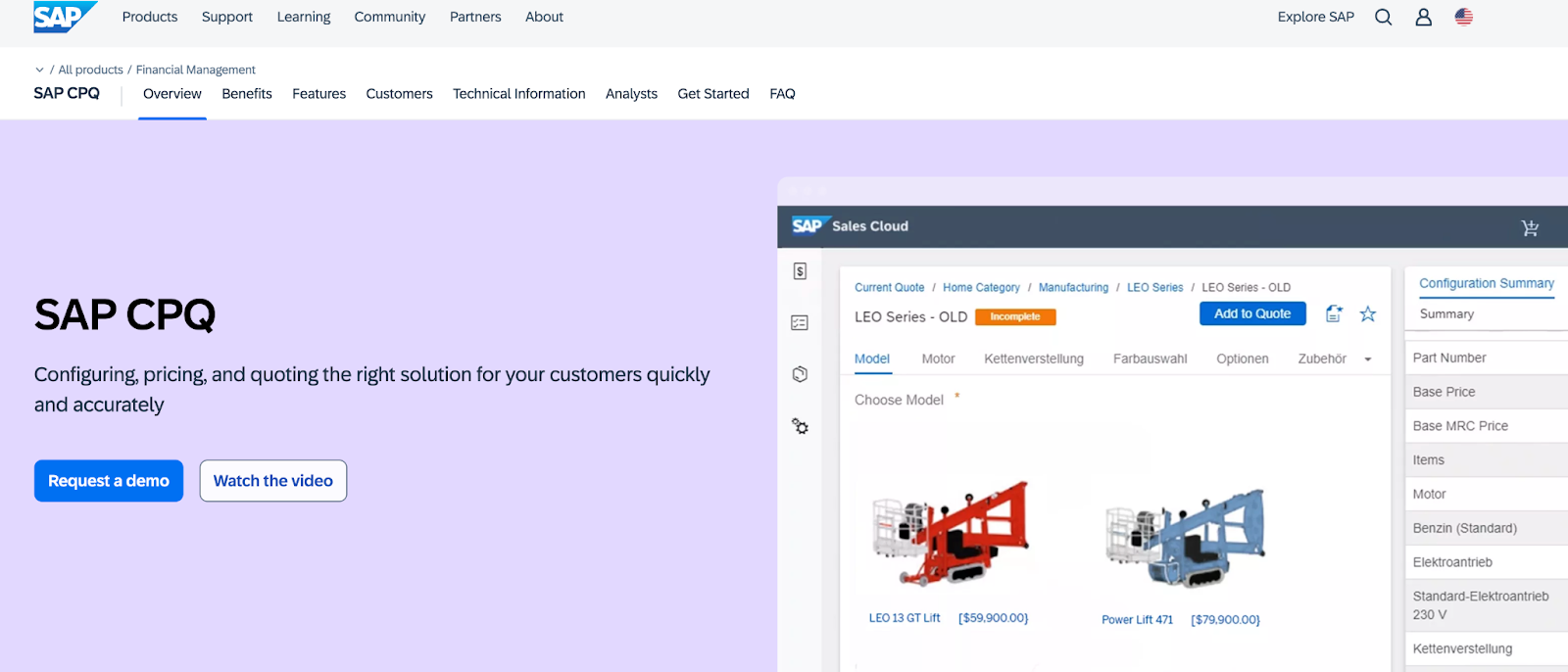Click Home Category breadcrumb
Screen dimensions: 1568x672
(x=981, y=288)
